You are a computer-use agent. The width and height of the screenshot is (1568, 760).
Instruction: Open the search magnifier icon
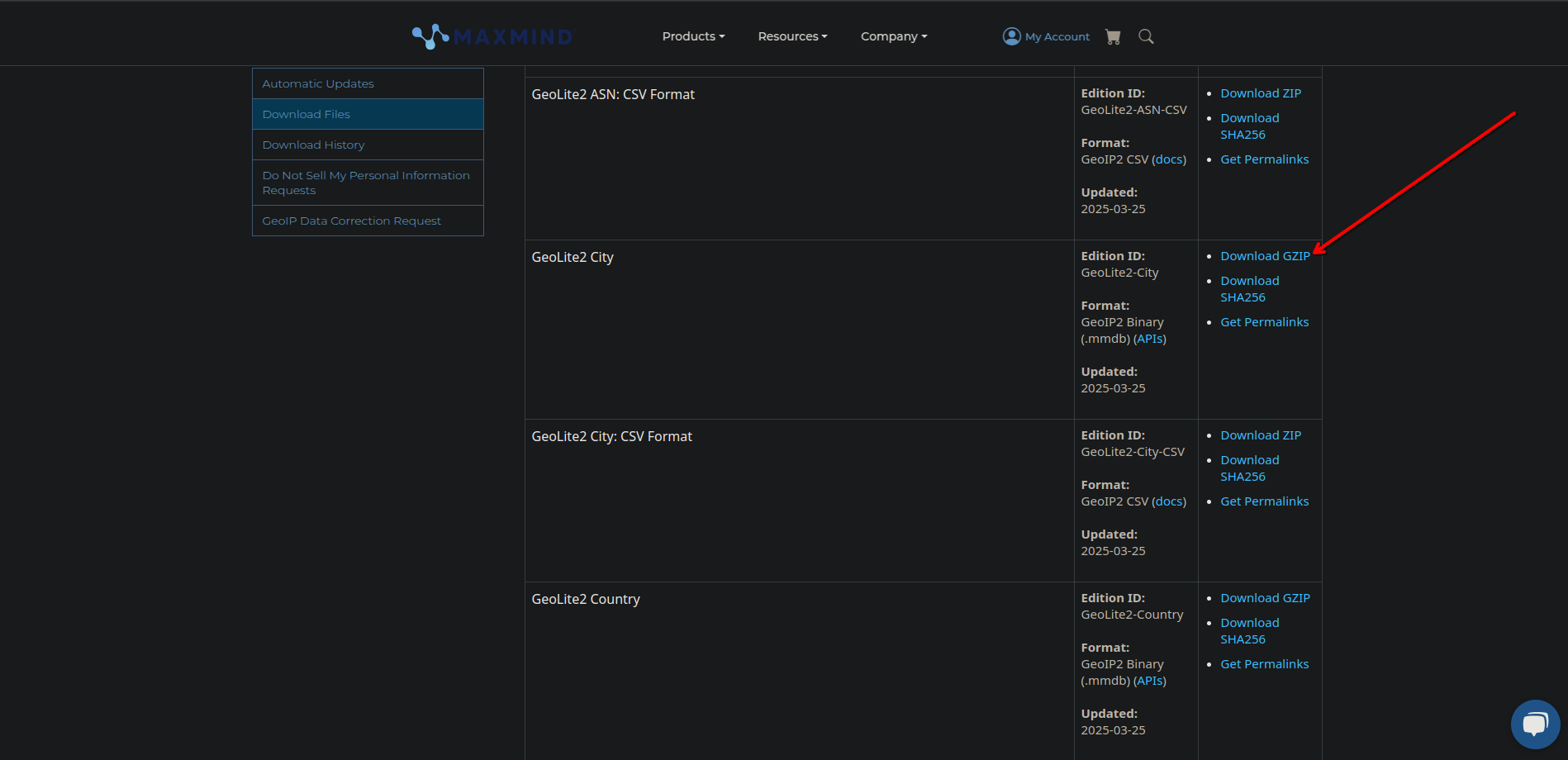coord(1146,36)
